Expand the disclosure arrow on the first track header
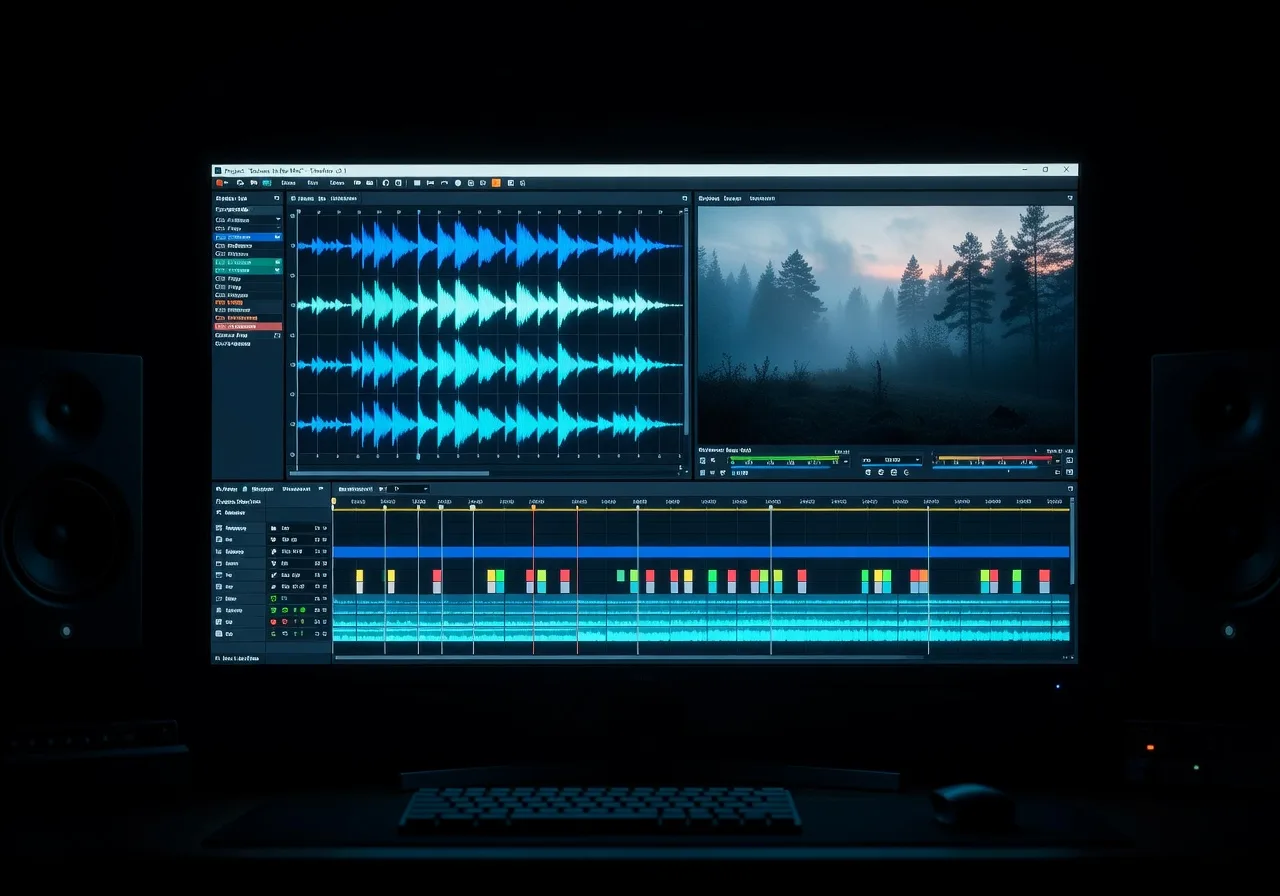 tap(278, 220)
